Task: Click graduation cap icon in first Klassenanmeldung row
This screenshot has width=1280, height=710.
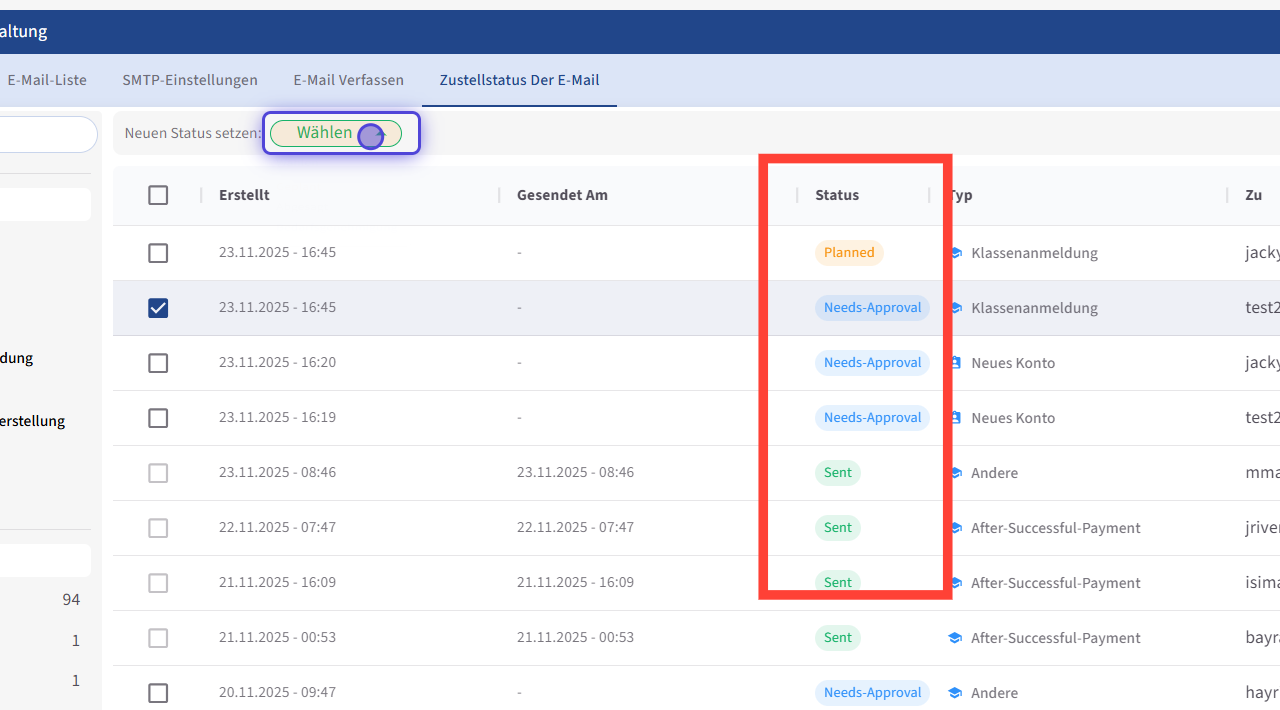Action: pyautogui.click(x=956, y=253)
